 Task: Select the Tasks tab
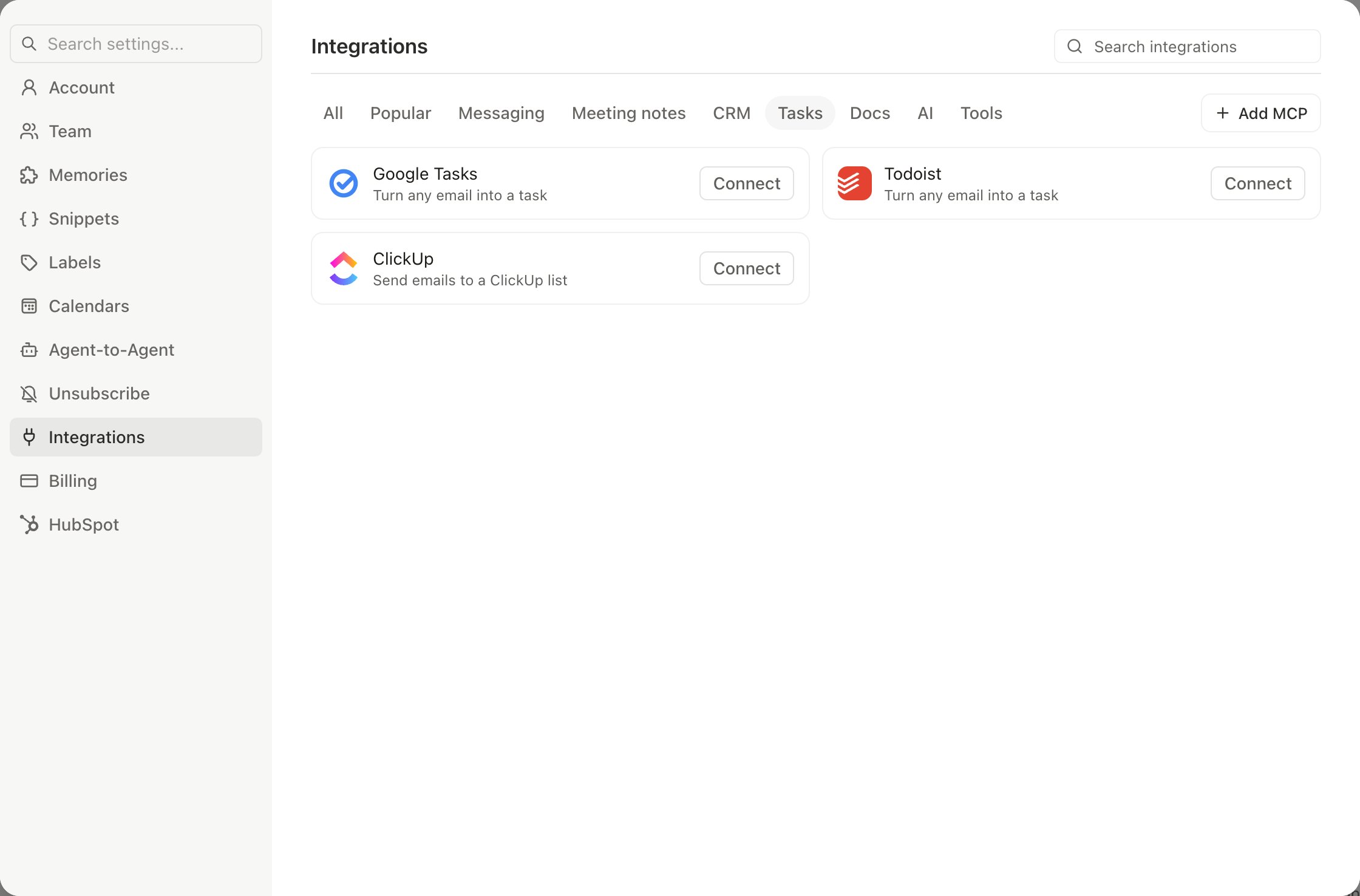tap(800, 113)
